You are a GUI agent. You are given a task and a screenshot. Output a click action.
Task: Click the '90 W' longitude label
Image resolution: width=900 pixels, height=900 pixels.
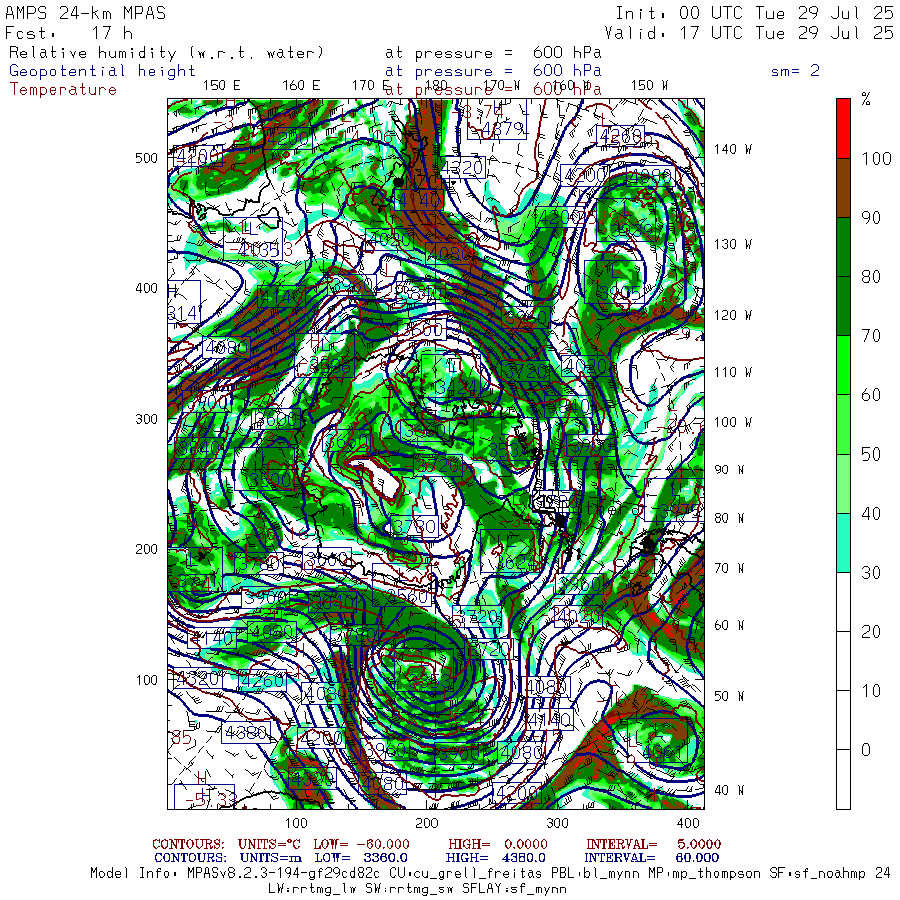(729, 470)
